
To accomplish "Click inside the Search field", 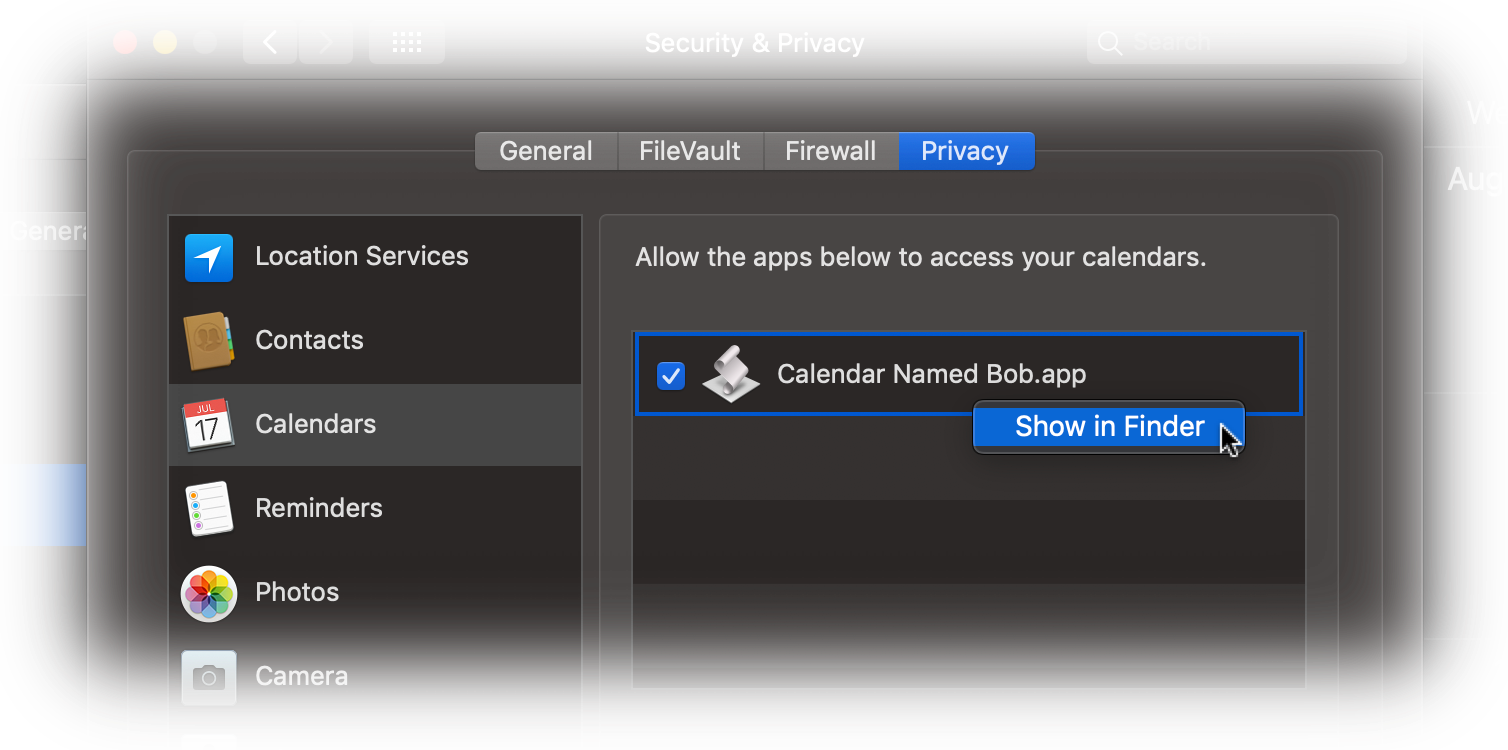I will click(1246, 42).
